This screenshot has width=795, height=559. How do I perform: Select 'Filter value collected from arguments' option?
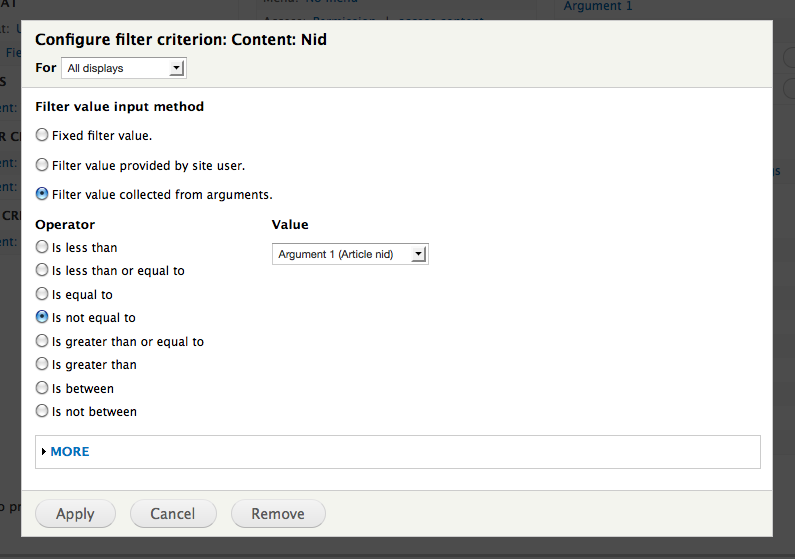42,194
